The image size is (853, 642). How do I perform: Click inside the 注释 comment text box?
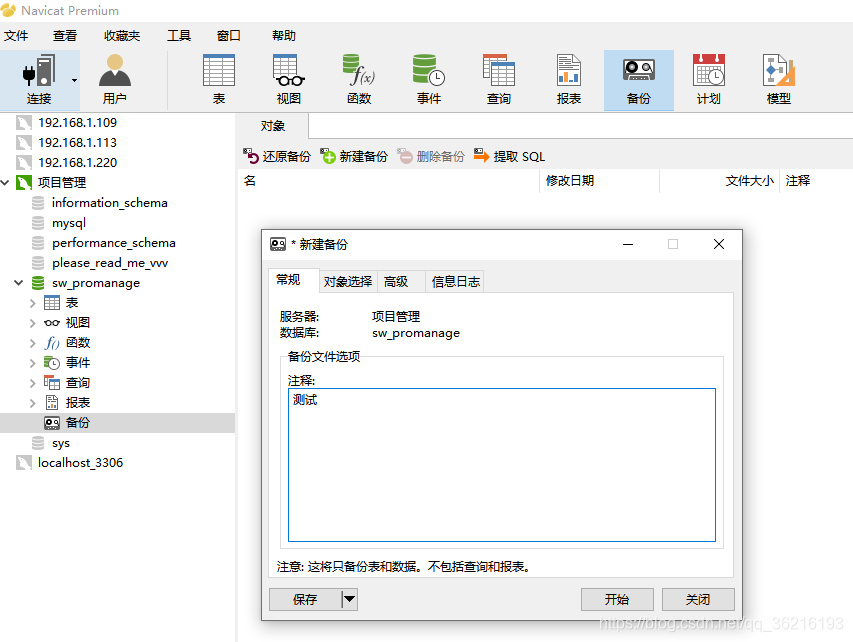tap(502, 465)
